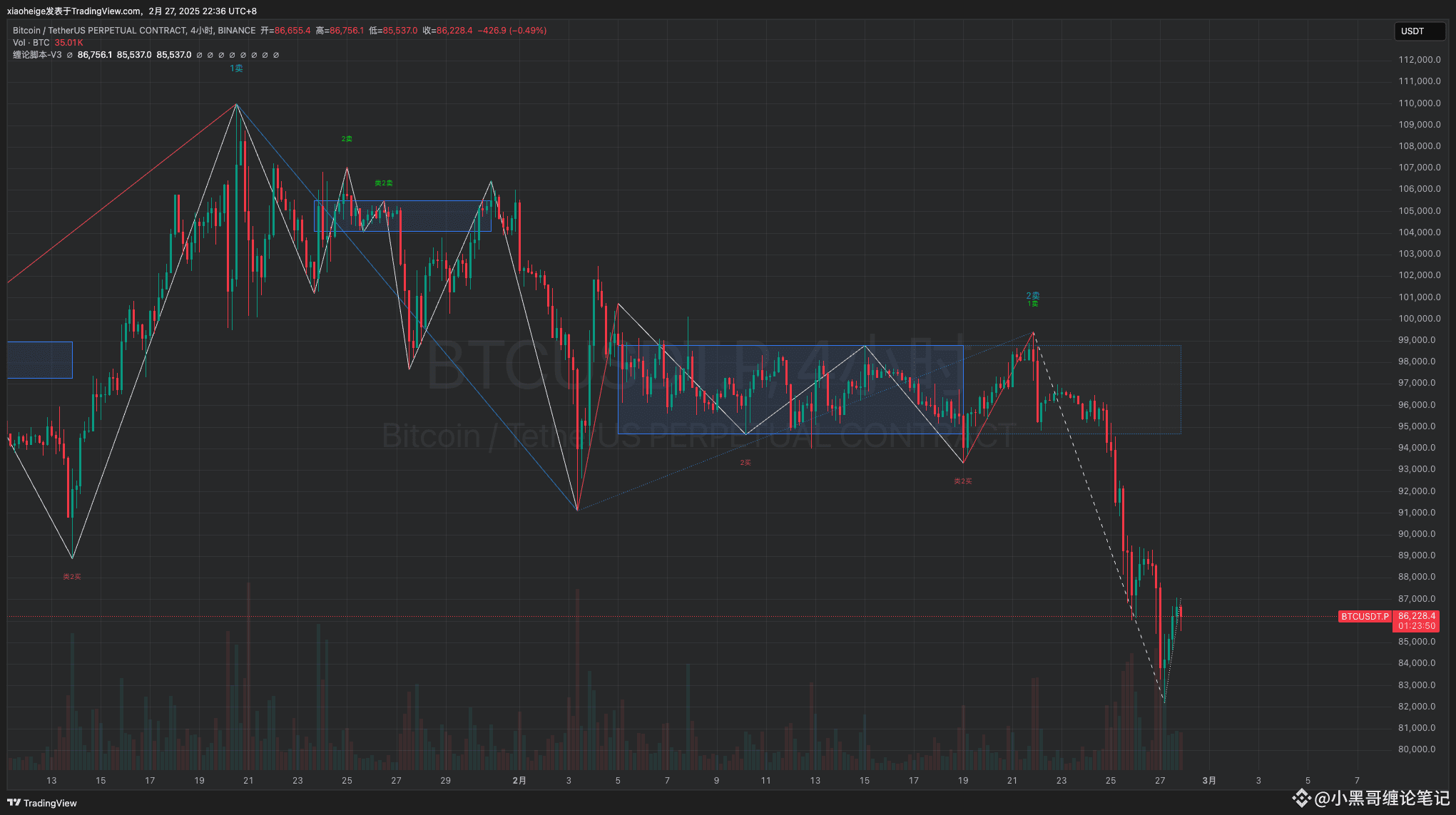This screenshot has width=1456, height=815.
Task: Select the high price value 86,756.1 in title row
Action: (x=347, y=31)
